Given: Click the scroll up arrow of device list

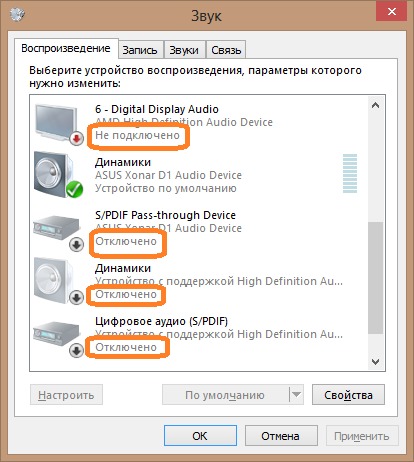Looking at the screenshot, I should point(376,106).
